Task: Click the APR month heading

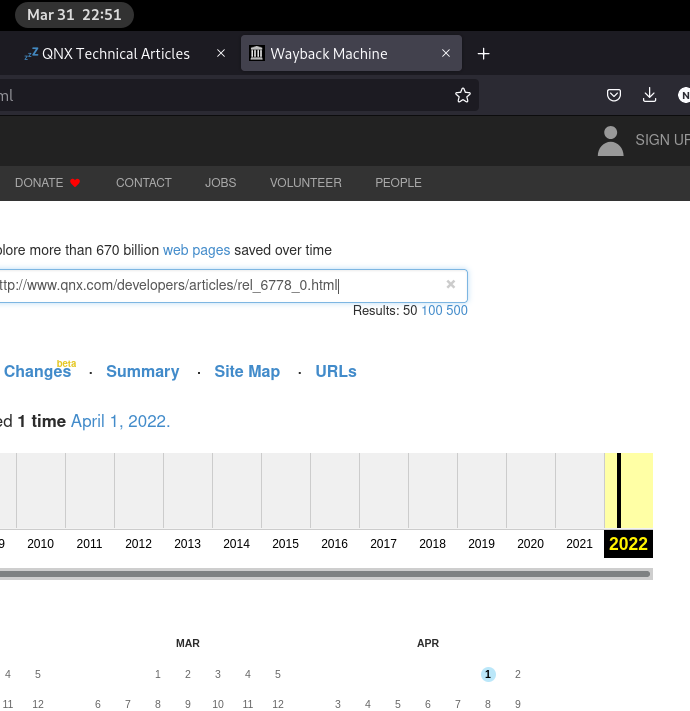Action: coord(428,643)
